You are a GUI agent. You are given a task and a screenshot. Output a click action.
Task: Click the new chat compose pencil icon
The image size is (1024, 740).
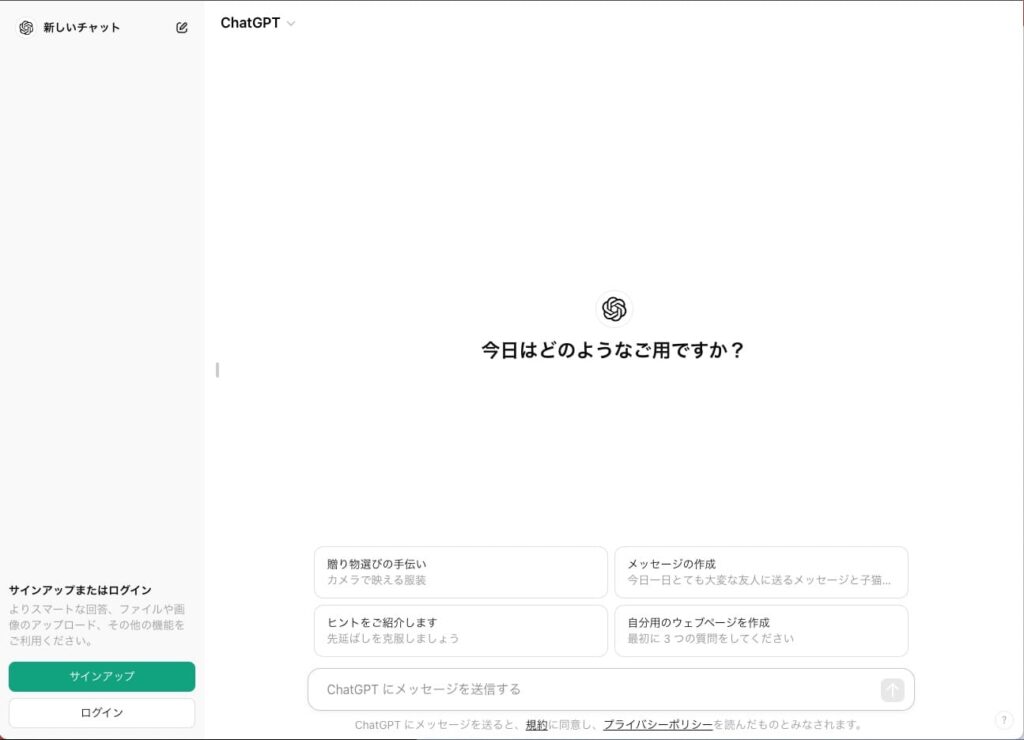(x=182, y=27)
